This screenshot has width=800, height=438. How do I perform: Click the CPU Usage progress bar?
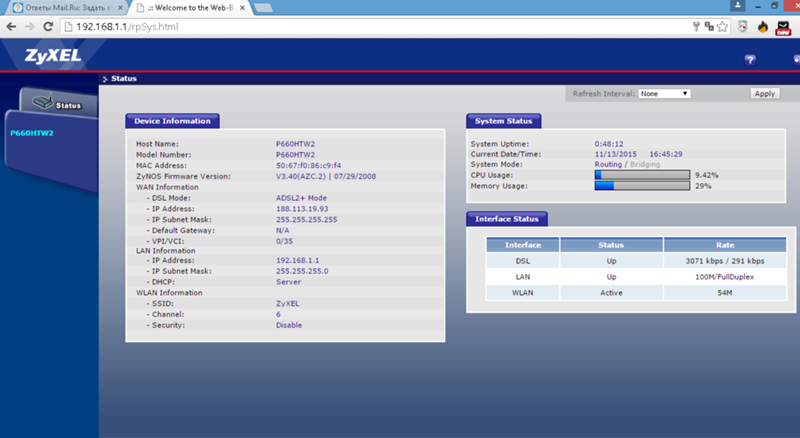pyautogui.click(x=642, y=175)
